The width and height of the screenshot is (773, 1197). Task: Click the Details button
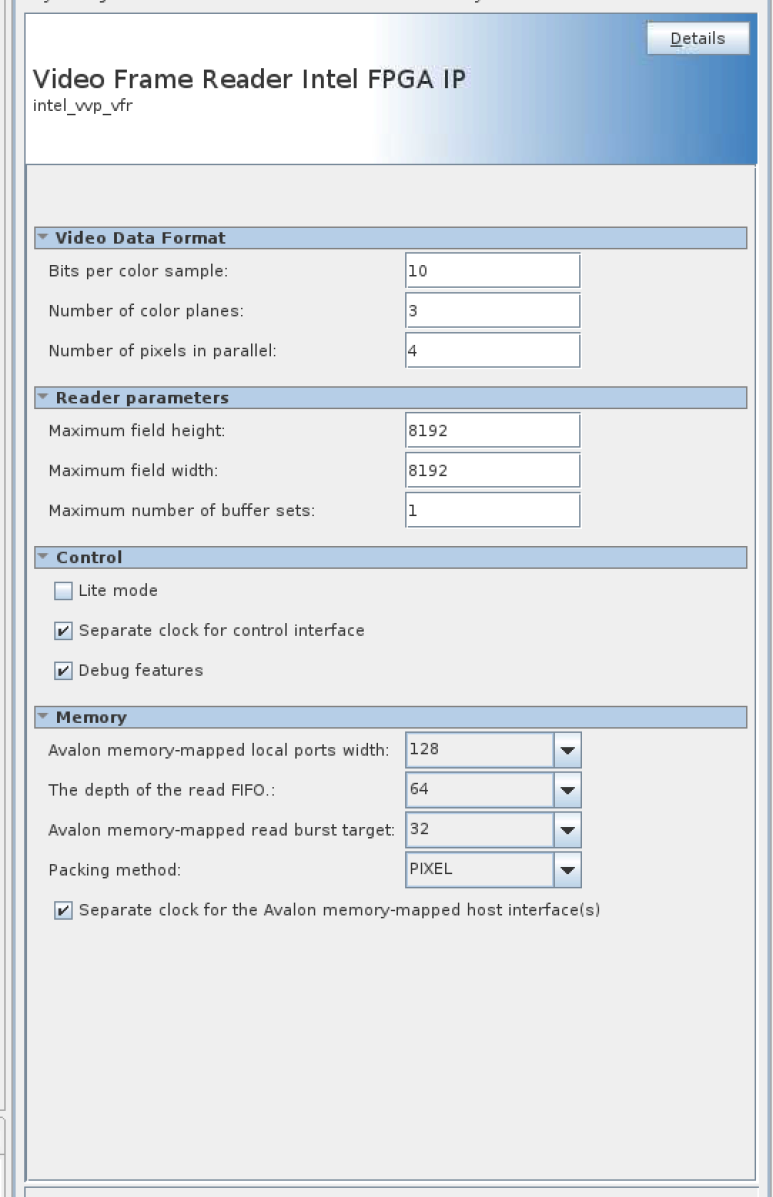(697, 39)
